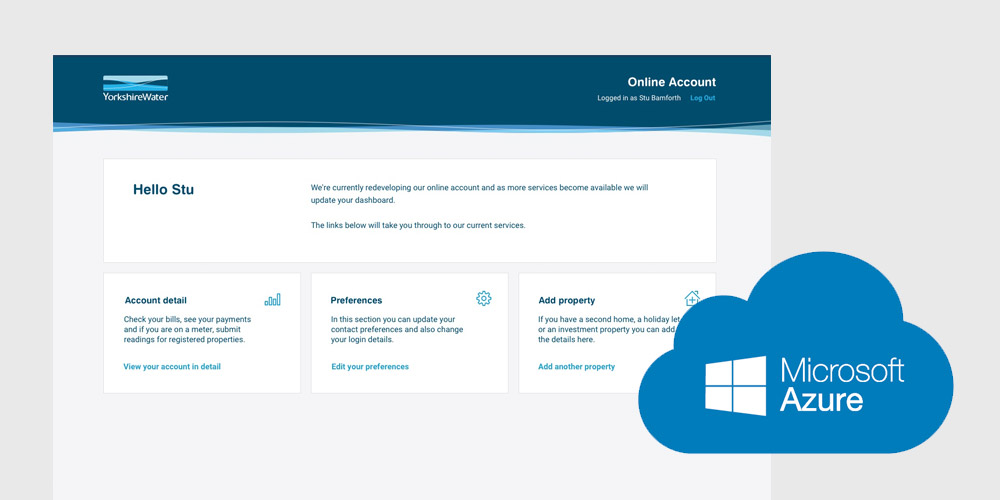1000x500 pixels.
Task: Click the Preferences description about contact preferences
Action: click(397, 329)
